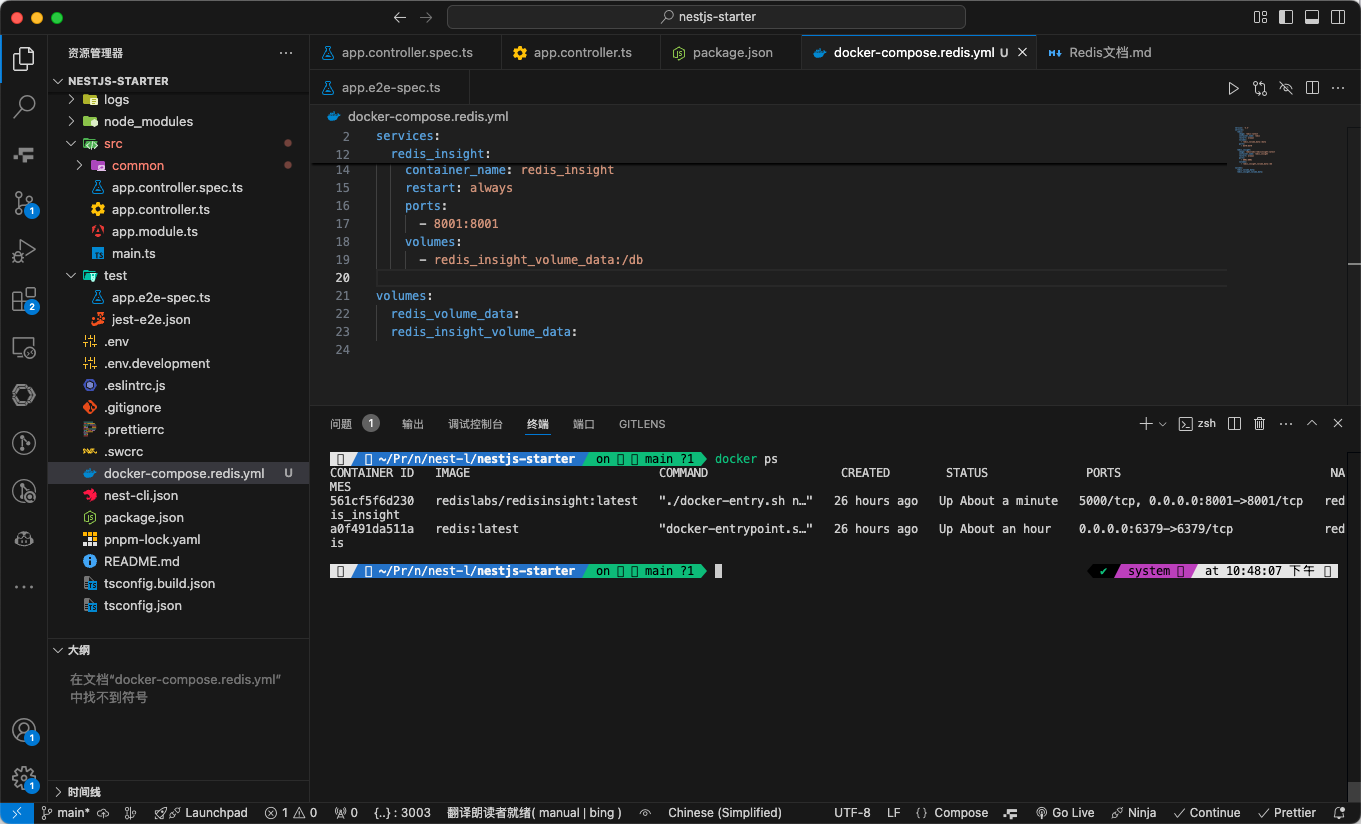Screen dimensions: 1361x824
Task: Open Source Control view with badge
Action: tap(24, 203)
